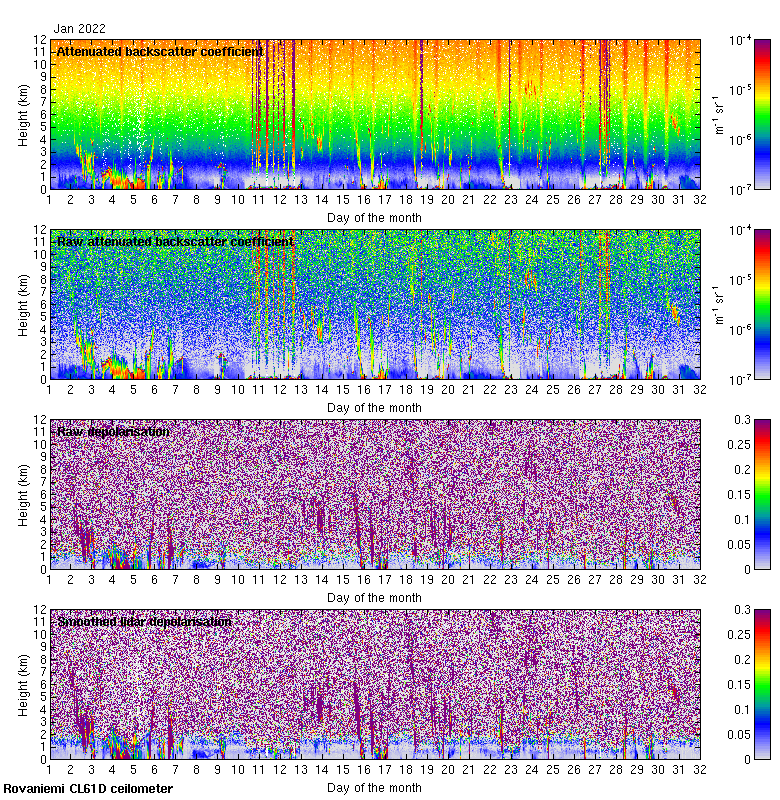
Task: Click 'Day of the month' under top panel
Action: (374, 217)
